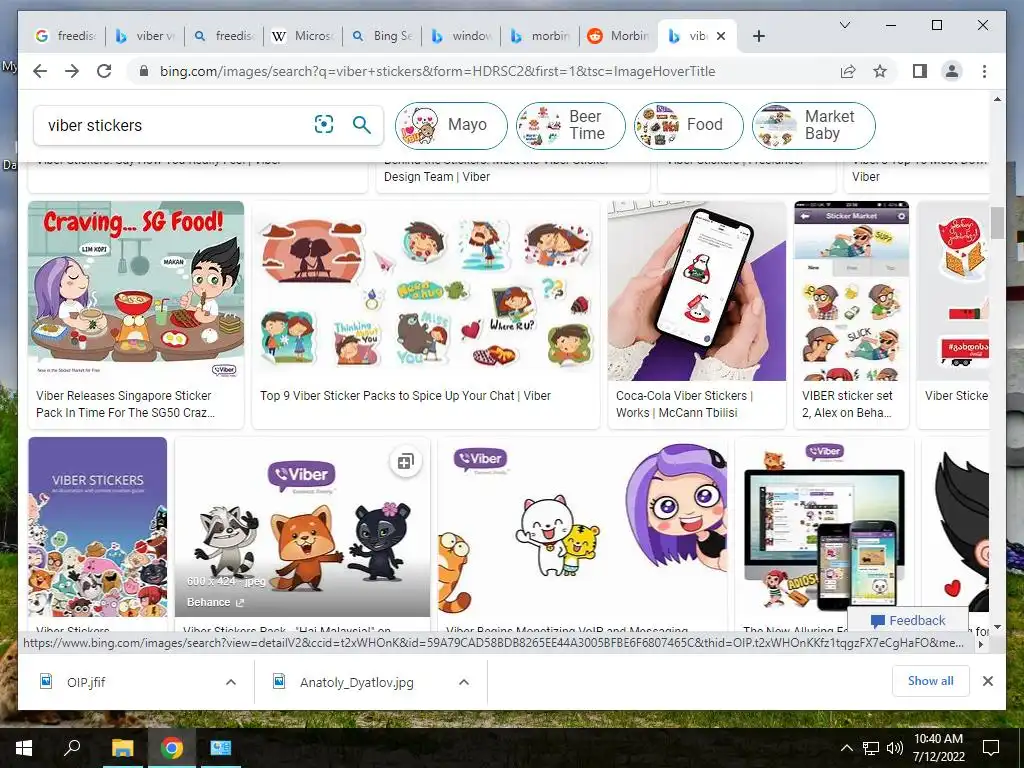Expand options for the OIP.jfif download
Image resolution: width=1024 pixels, height=768 pixels.
pos(231,682)
